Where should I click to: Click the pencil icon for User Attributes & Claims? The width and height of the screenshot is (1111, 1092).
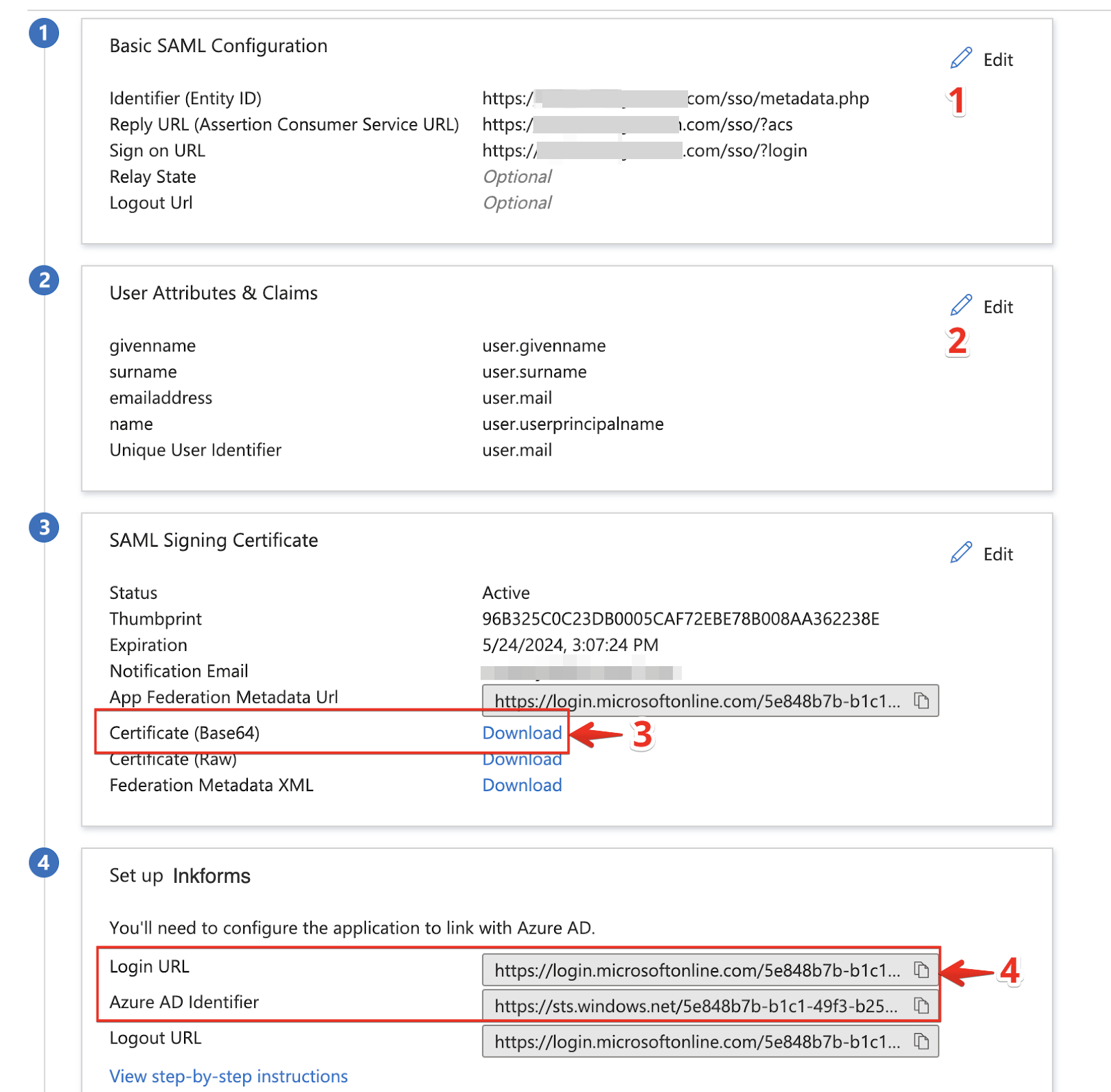961,306
